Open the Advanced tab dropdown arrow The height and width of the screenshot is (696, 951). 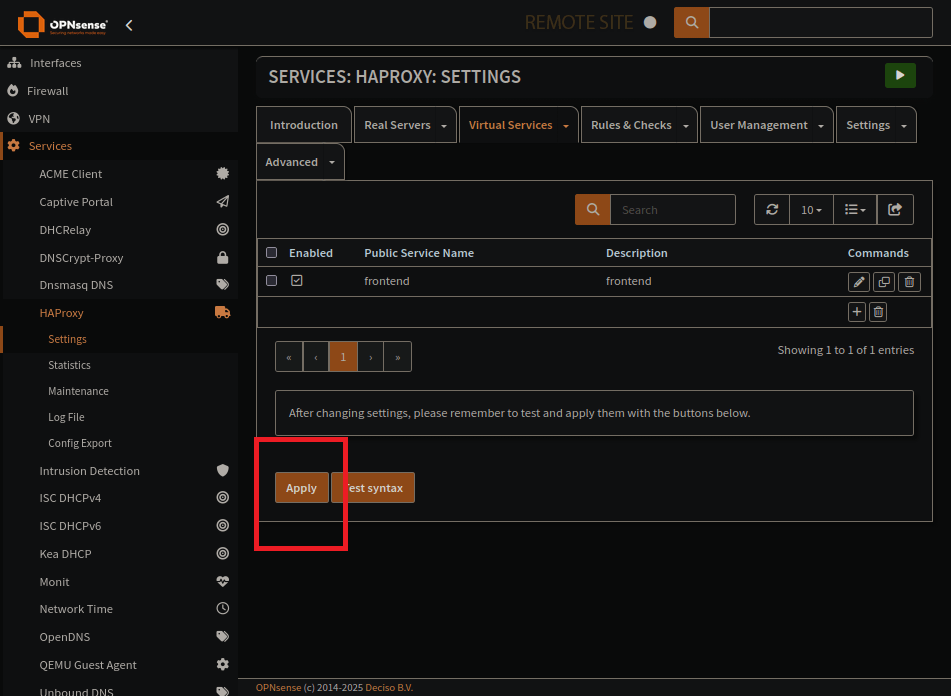click(332, 162)
